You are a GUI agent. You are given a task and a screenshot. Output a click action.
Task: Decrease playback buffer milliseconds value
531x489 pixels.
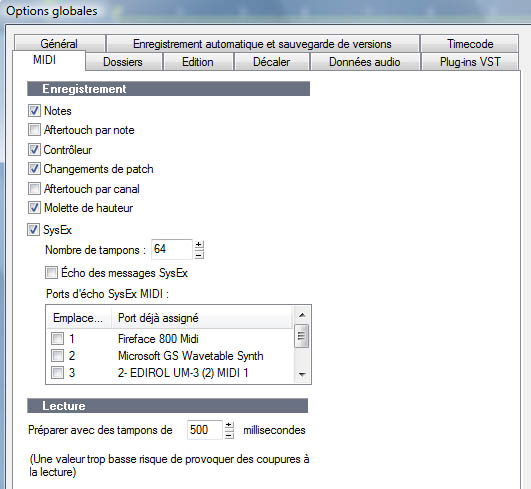click(x=229, y=434)
